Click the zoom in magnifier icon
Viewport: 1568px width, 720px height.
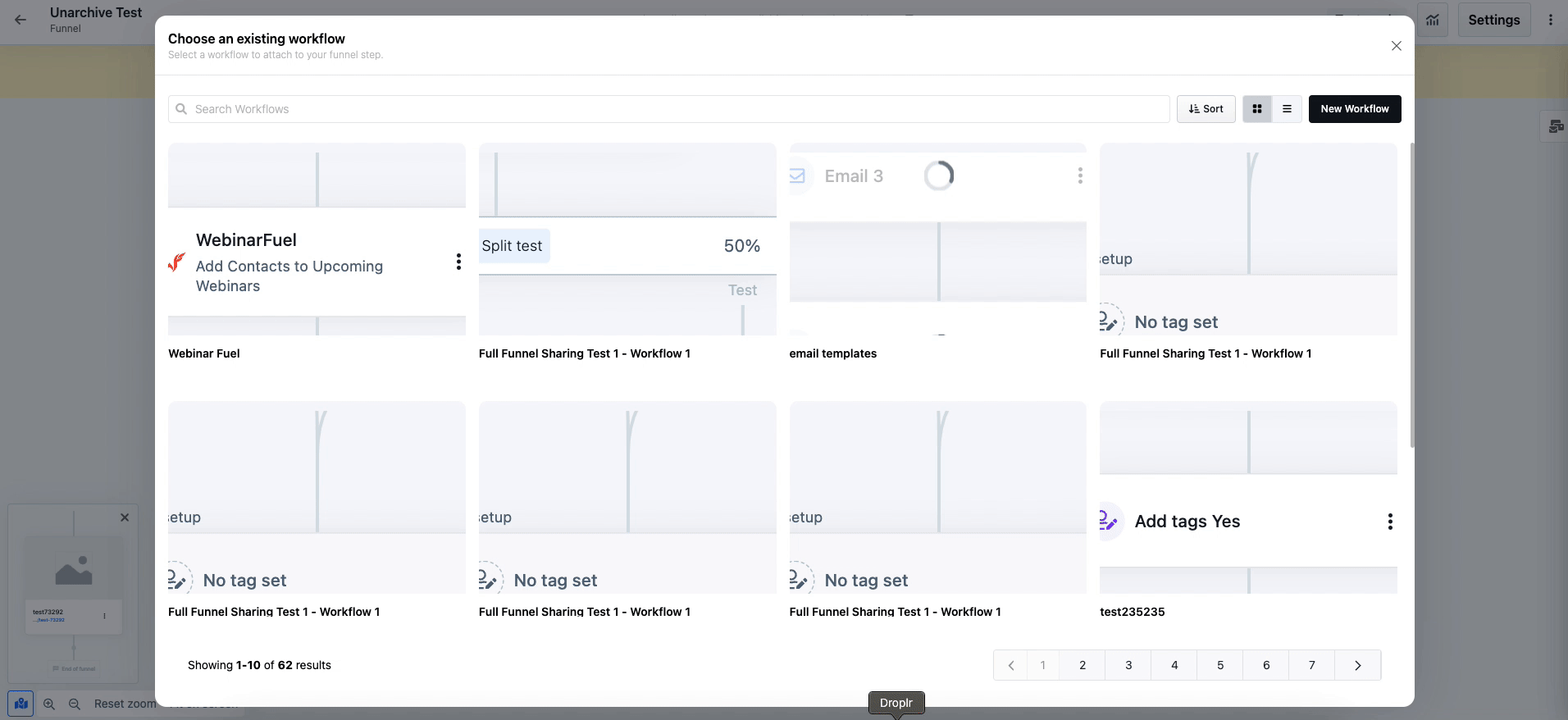(x=49, y=704)
